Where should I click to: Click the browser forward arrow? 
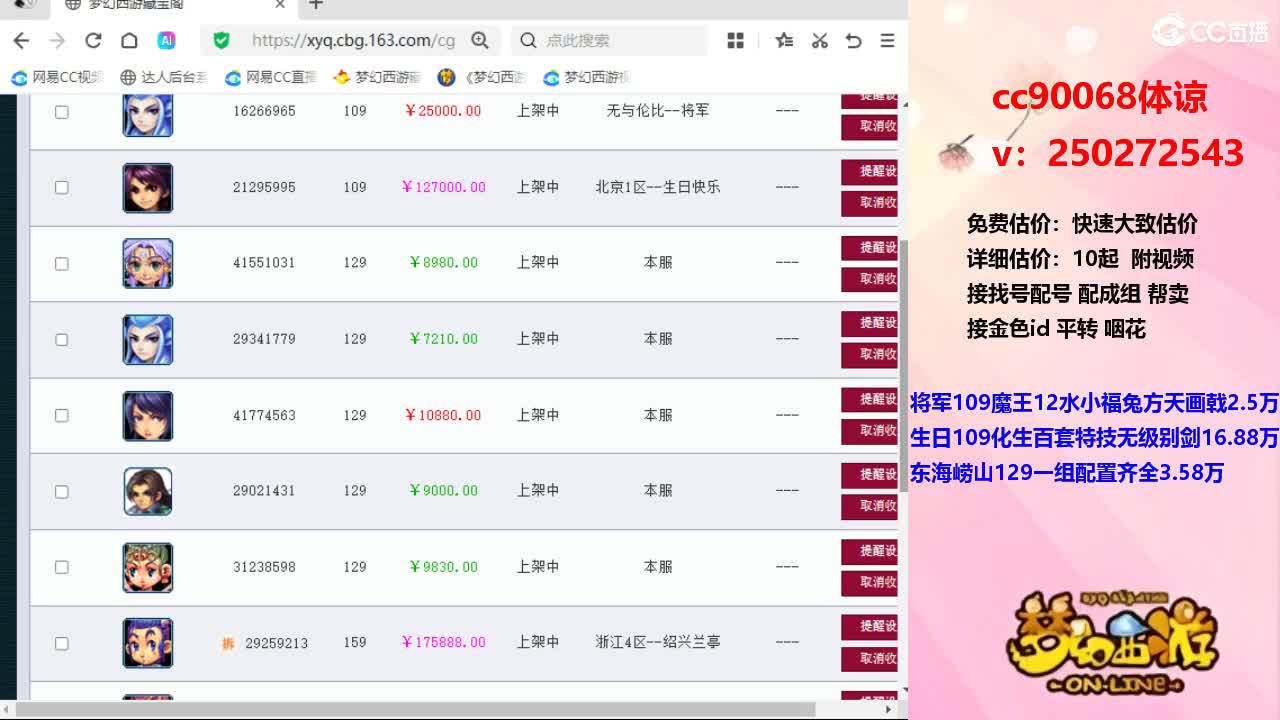[57, 40]
